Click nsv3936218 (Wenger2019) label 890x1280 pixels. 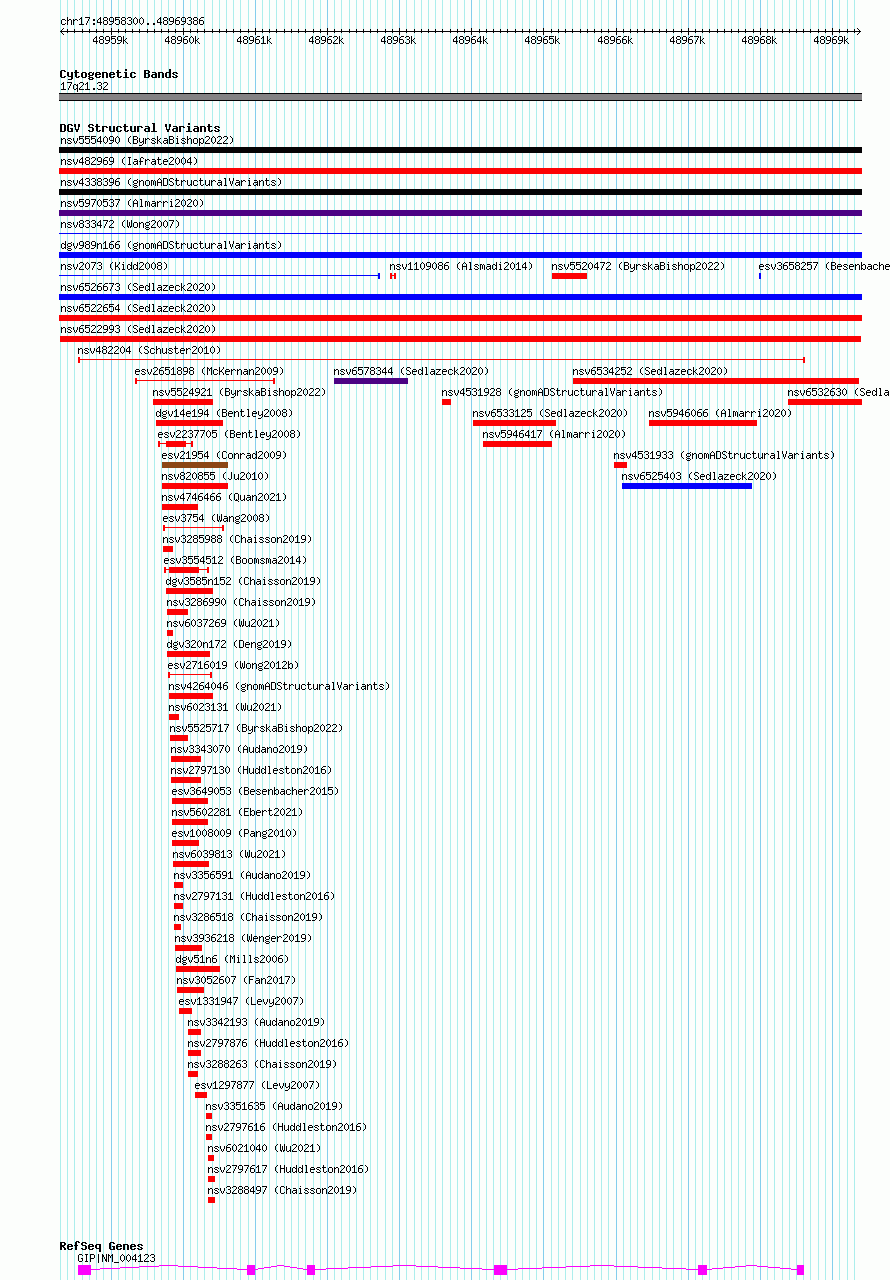(x=243, y=938)
